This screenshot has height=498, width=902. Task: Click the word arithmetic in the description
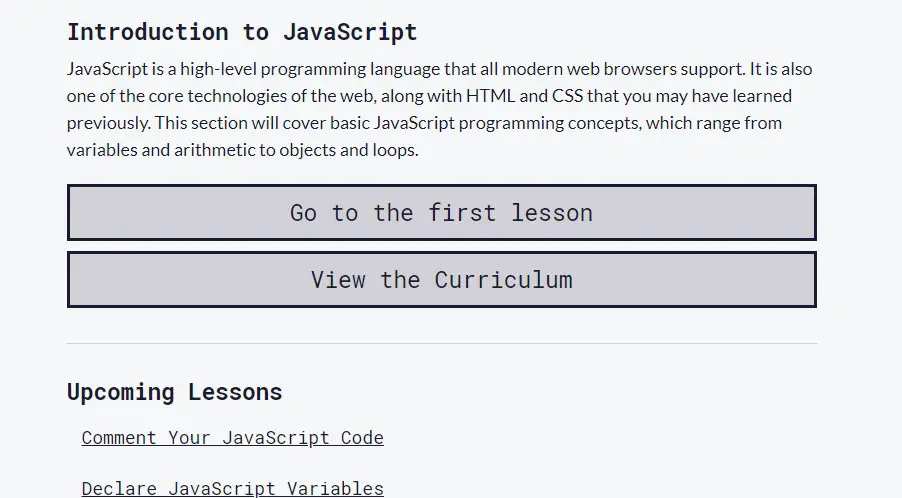click(x=209, y=151)
